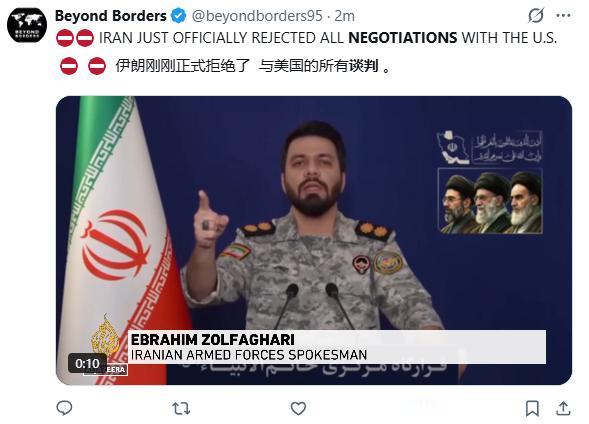Viewport: 589px width, 424px height.
Task: Open Beyond Borders profile avatar
Action: point(27,25)
